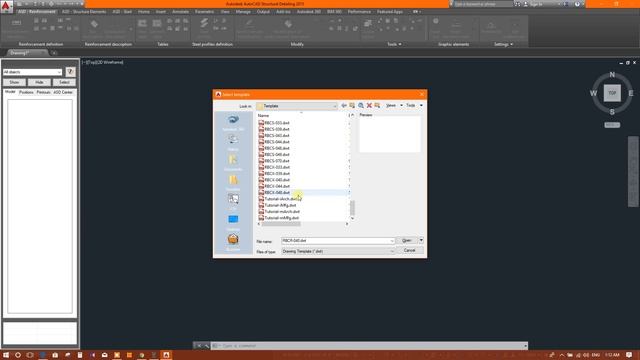Image resolution: width=640 pixels, height=360 pixels.
Task: Open History location in Select template dialog
Action: [233, 142]
